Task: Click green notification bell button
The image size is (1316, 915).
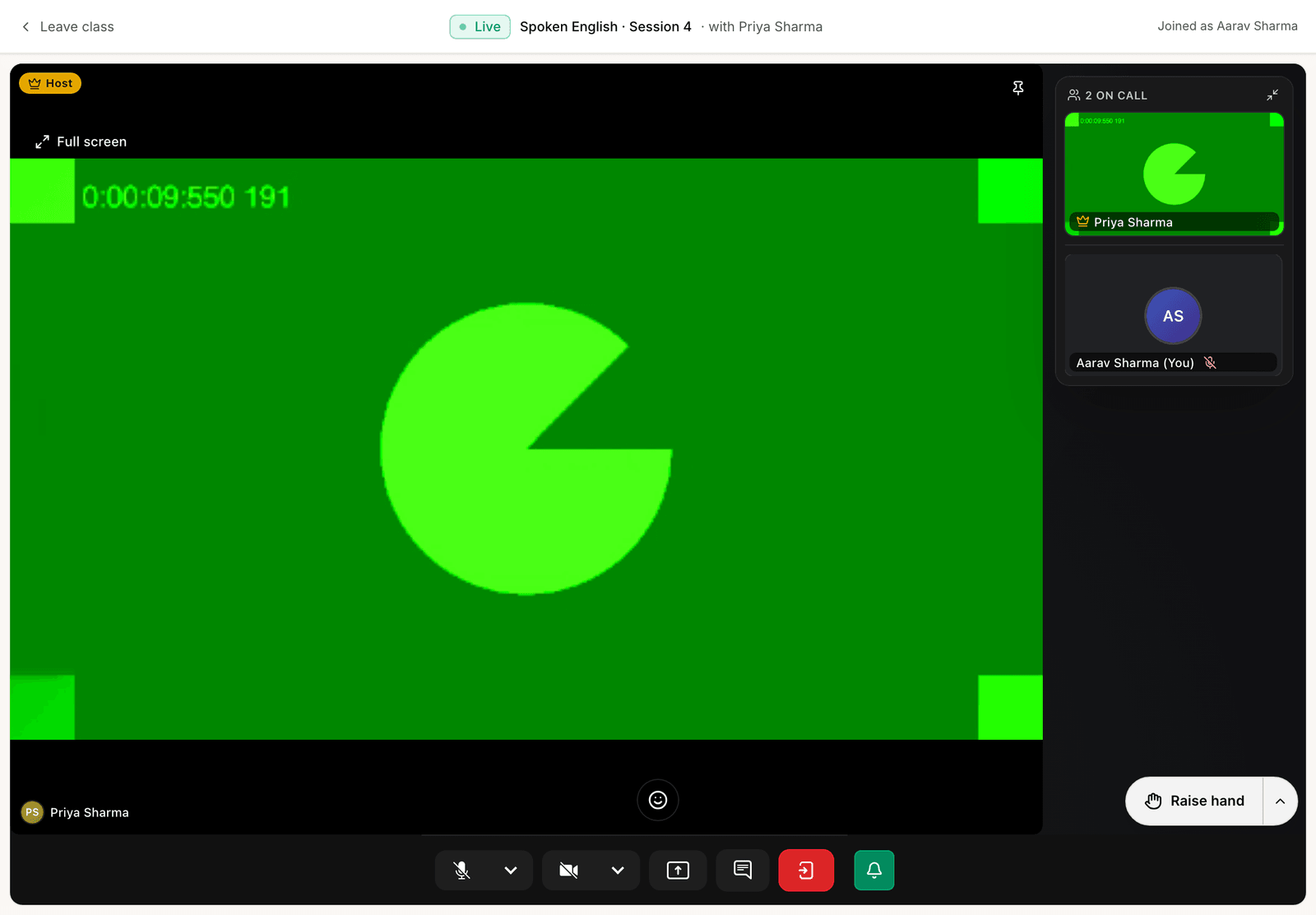Action: click(x=874, y=871)
